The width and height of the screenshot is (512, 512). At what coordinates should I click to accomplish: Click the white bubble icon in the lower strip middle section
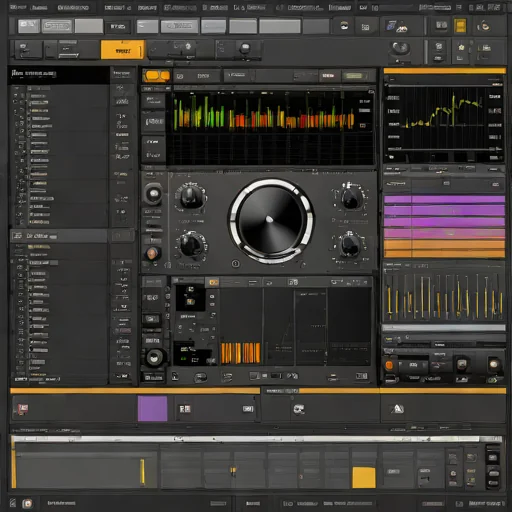click(298, 409)
